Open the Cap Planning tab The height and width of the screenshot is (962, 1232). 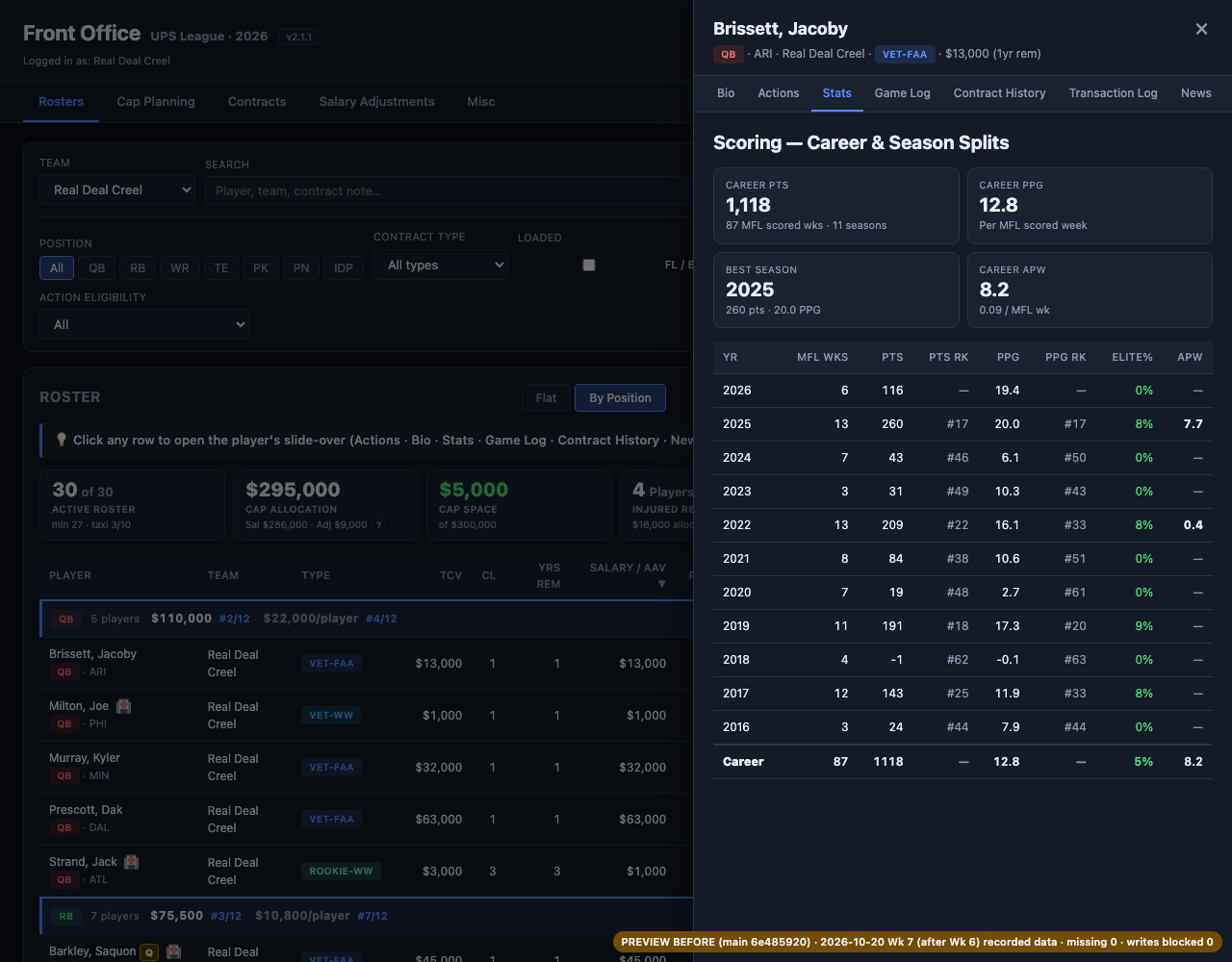pos(156,102)
